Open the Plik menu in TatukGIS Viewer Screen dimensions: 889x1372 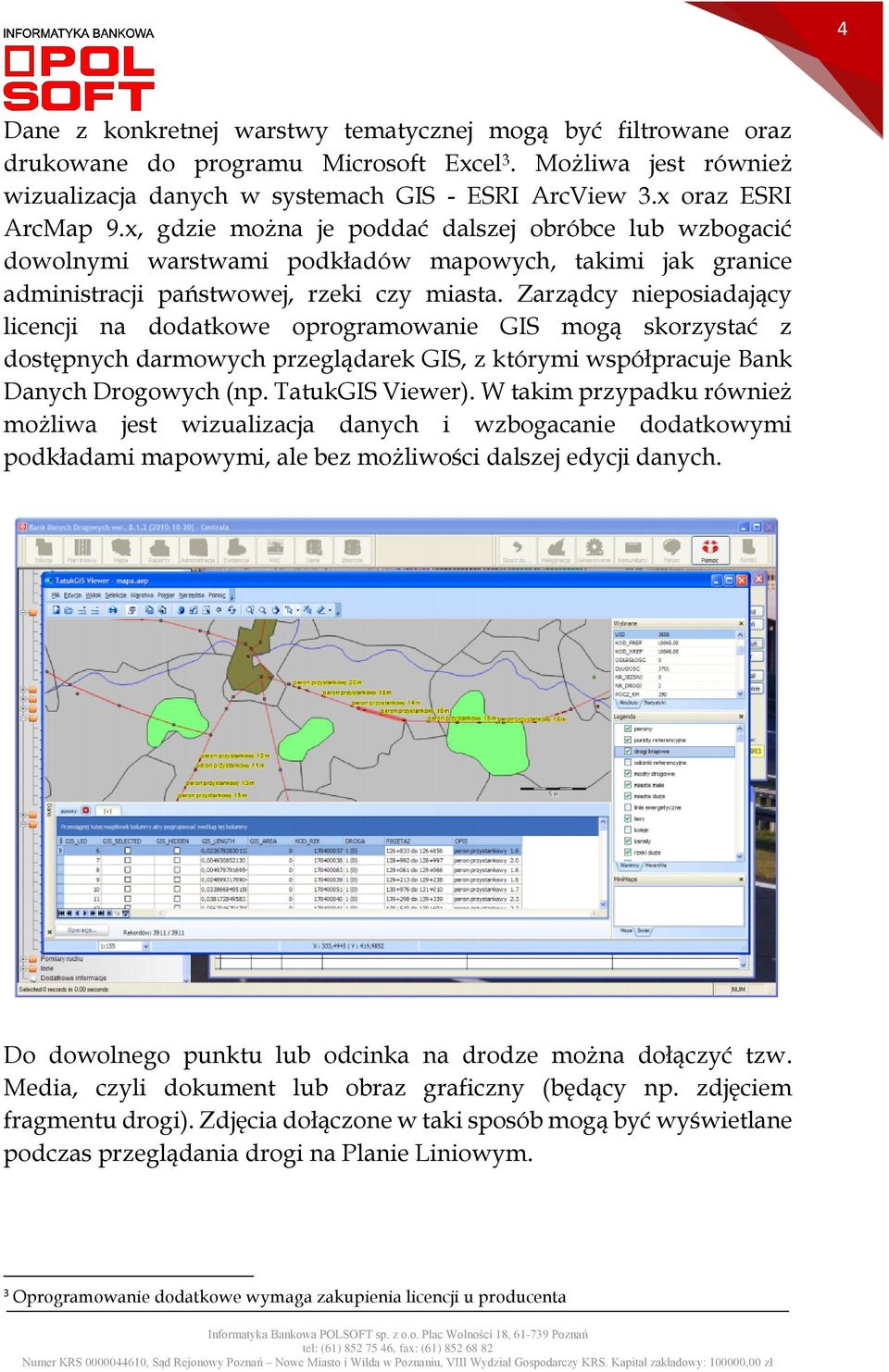pyautogui.click(x=55, y=595)
